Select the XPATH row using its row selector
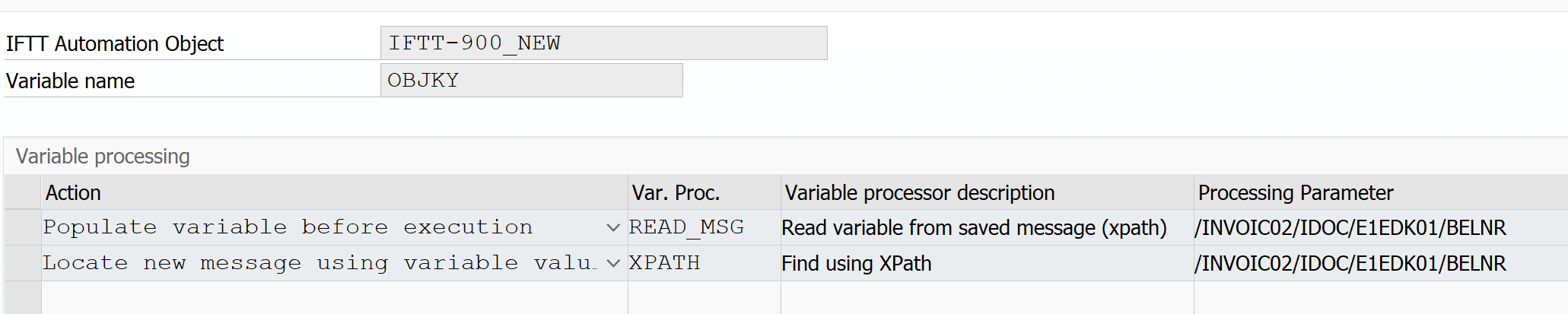Viewport: 1568px width, 314px height. click(22, 263)
